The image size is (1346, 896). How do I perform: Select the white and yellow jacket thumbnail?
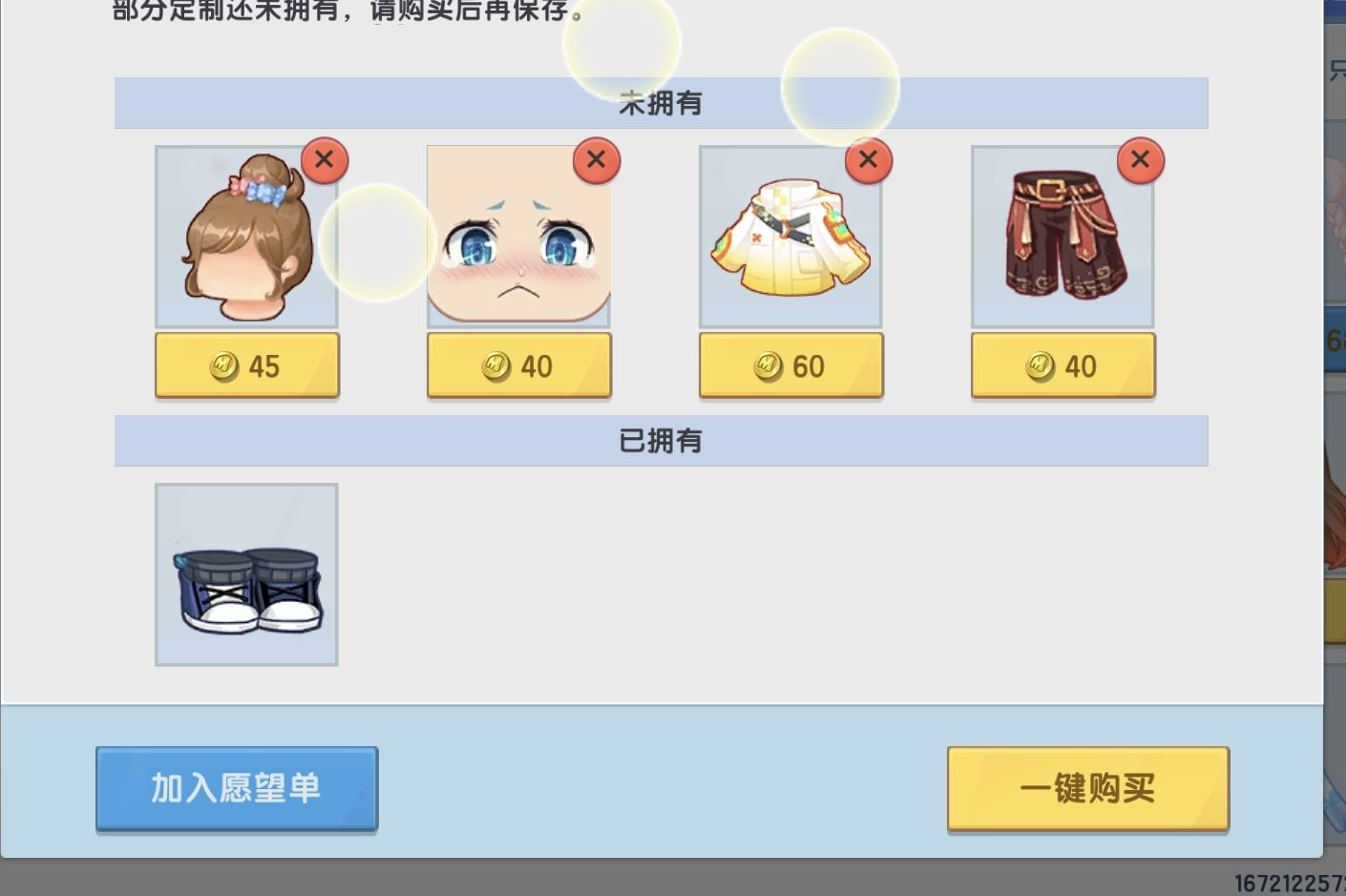(x=790, y=237)
